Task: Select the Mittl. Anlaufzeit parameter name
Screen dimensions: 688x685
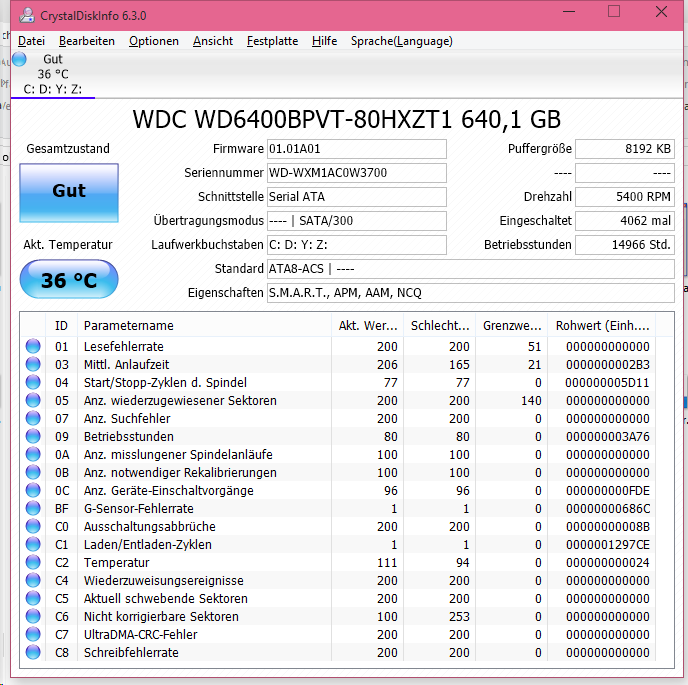Action: pos(126,365)
